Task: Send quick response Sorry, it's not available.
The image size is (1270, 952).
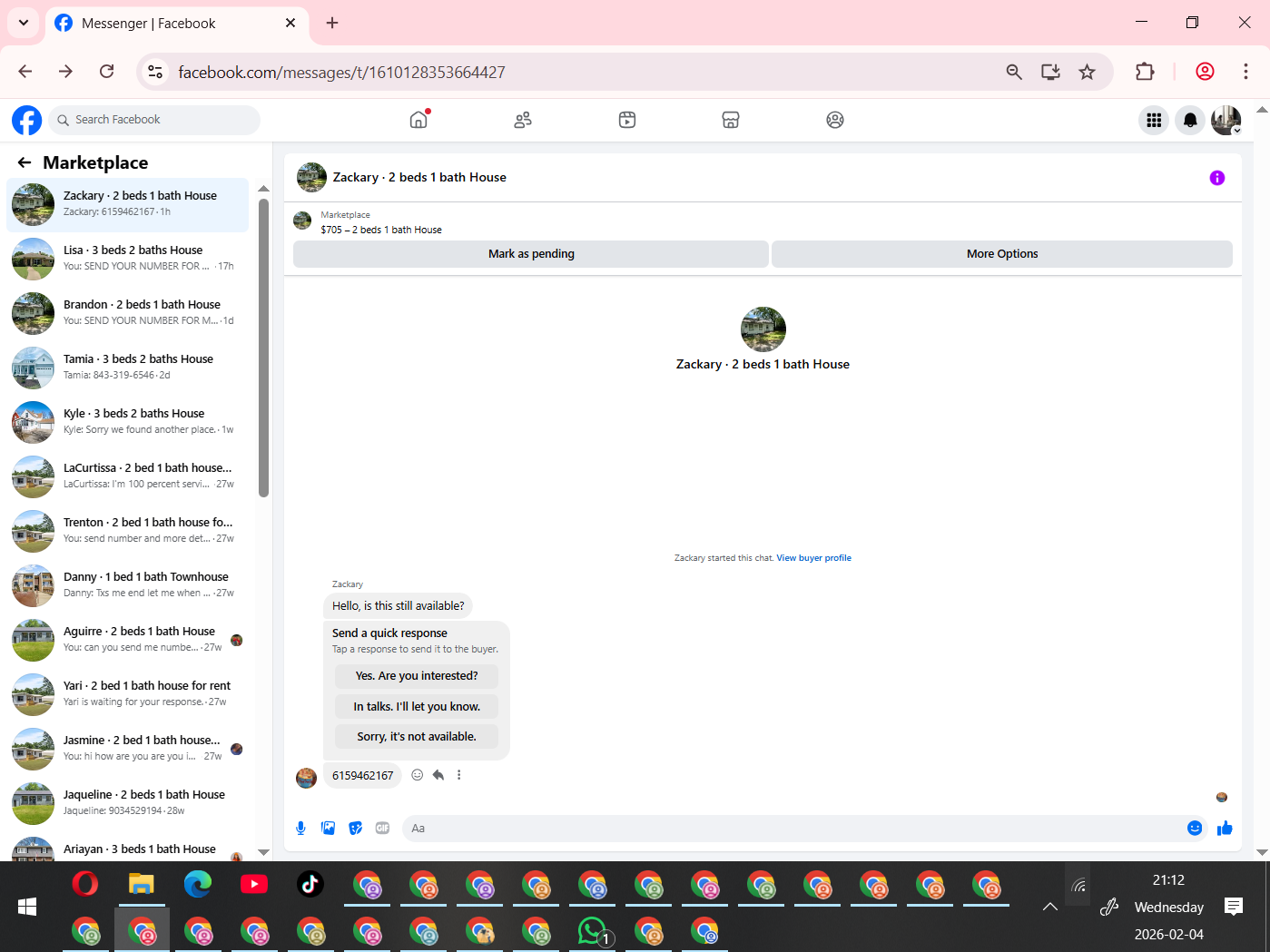Action: tap(417, 737)
